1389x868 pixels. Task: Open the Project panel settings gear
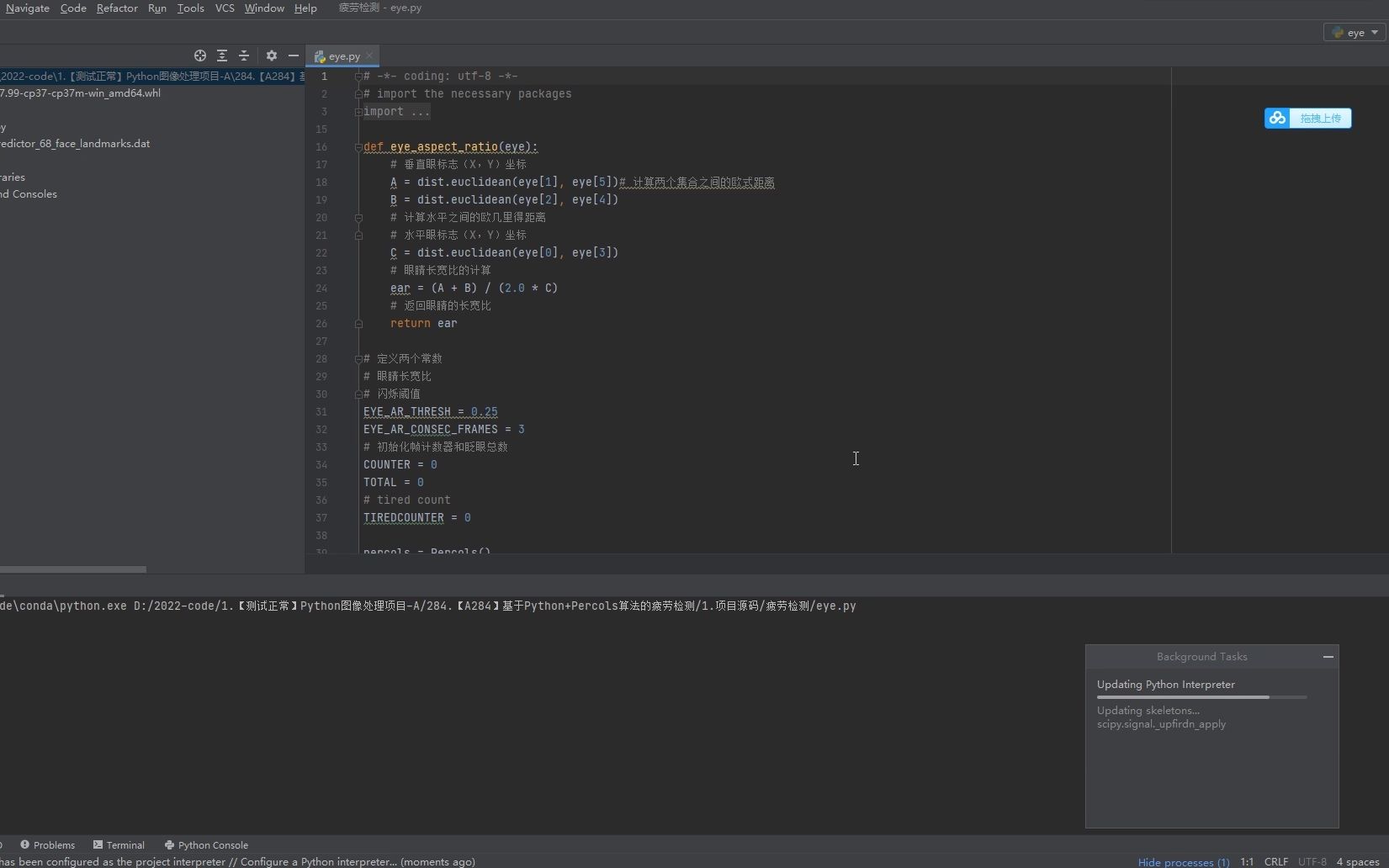pyautogui.click(x=271, y=56)
